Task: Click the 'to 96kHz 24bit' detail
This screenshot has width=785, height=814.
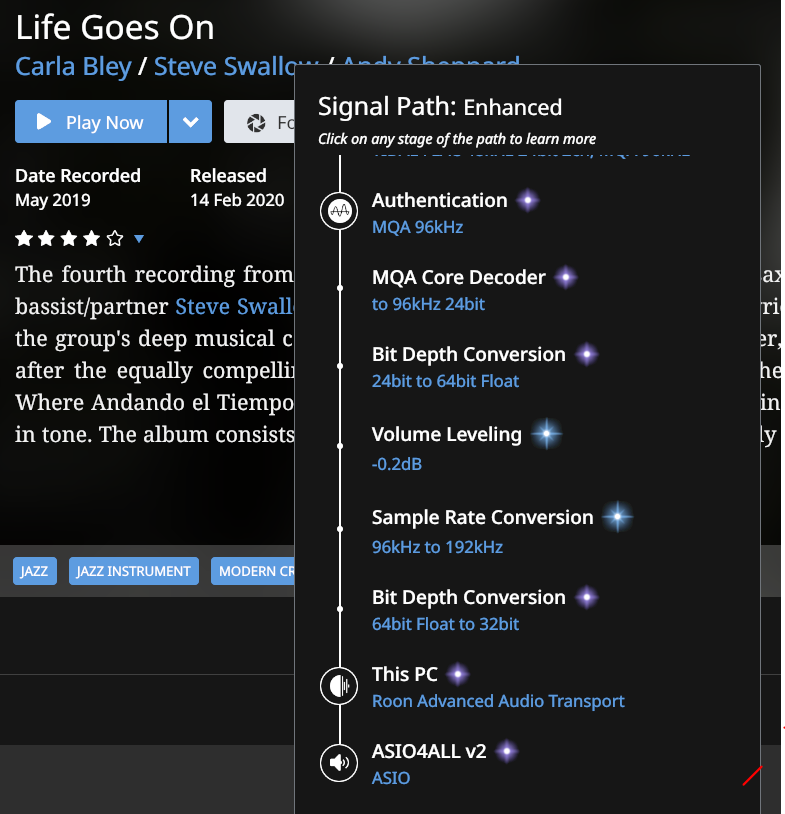Action: [428, 304]
